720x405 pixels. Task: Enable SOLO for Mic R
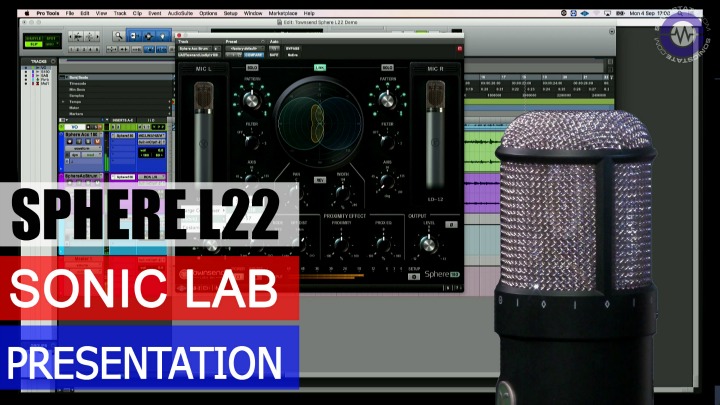(x=387, y=68)
